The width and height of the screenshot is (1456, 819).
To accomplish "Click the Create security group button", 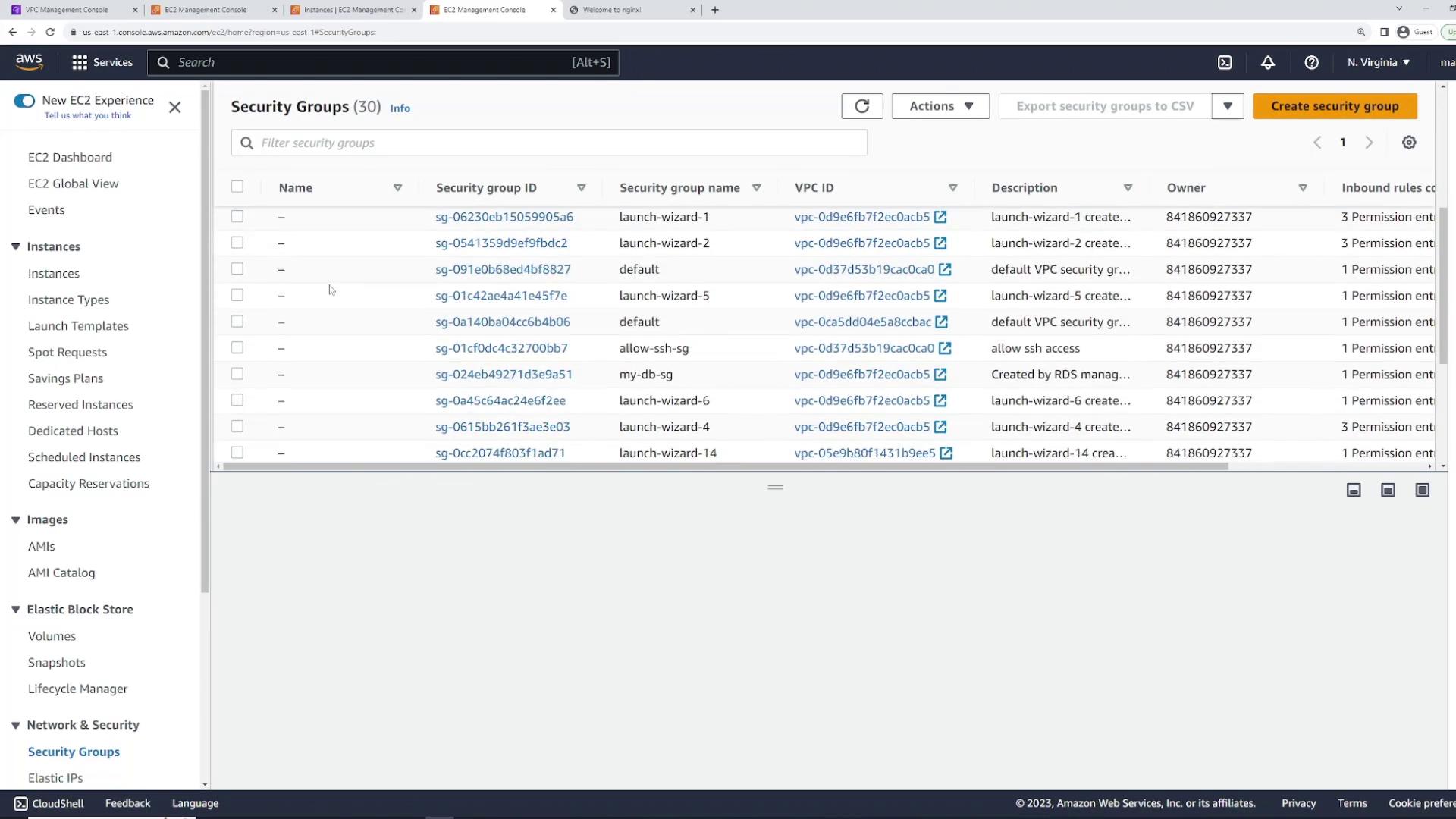I will 1334,106.
